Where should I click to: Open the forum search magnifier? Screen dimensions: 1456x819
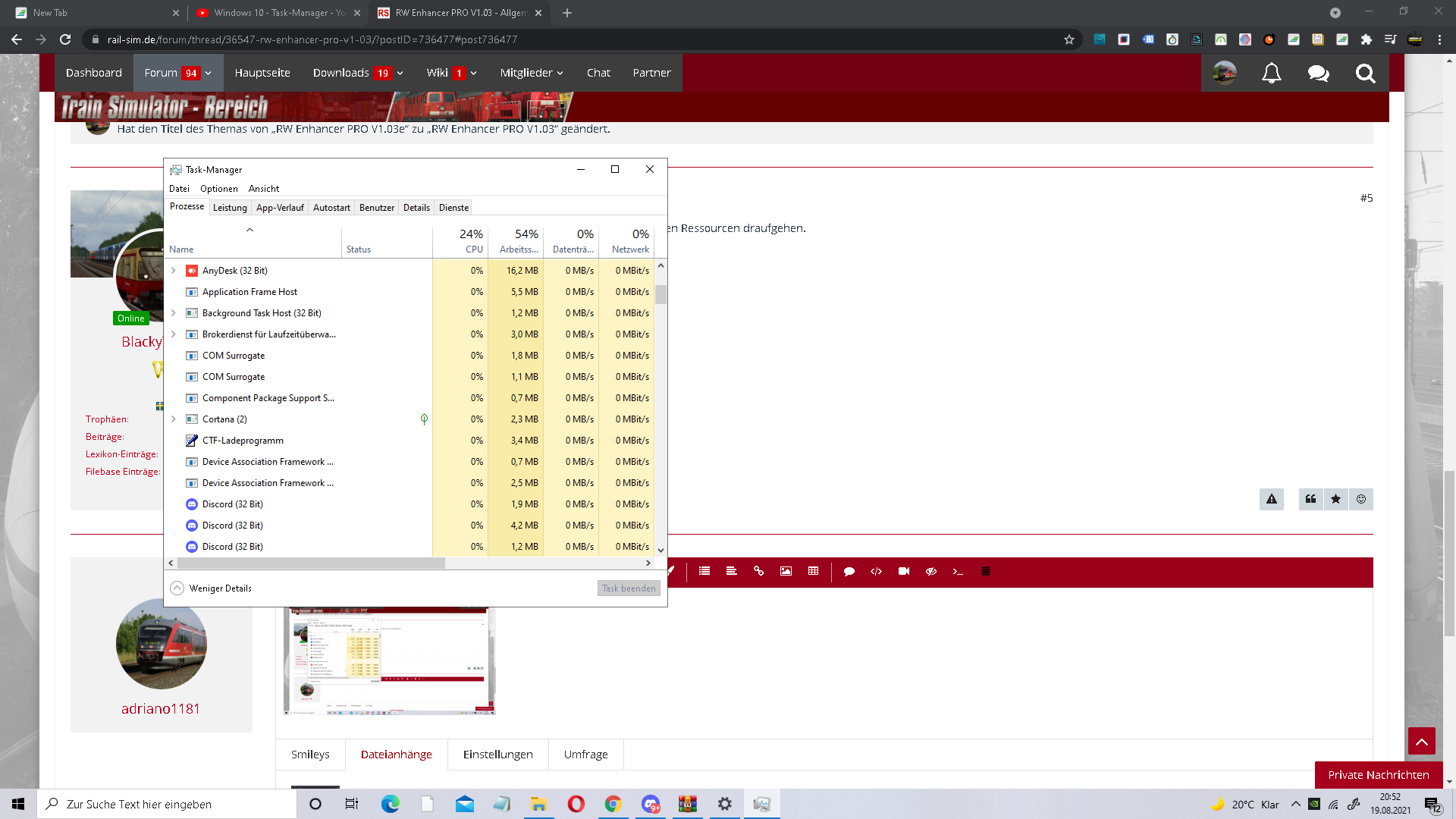[1366, 73]
